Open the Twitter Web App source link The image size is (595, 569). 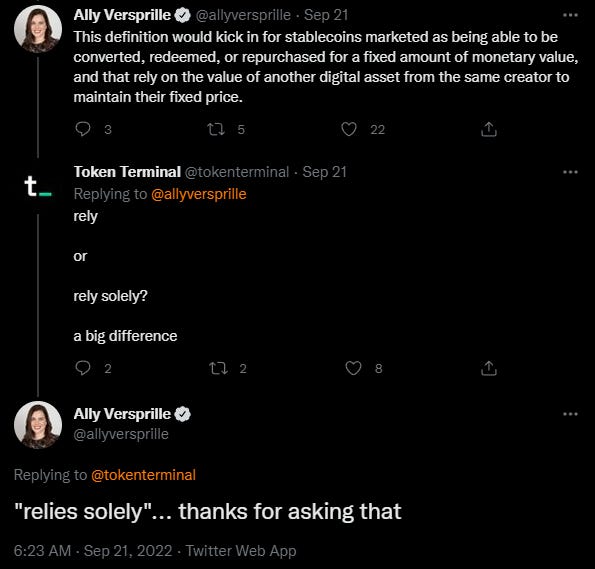[x=241, y=551]
